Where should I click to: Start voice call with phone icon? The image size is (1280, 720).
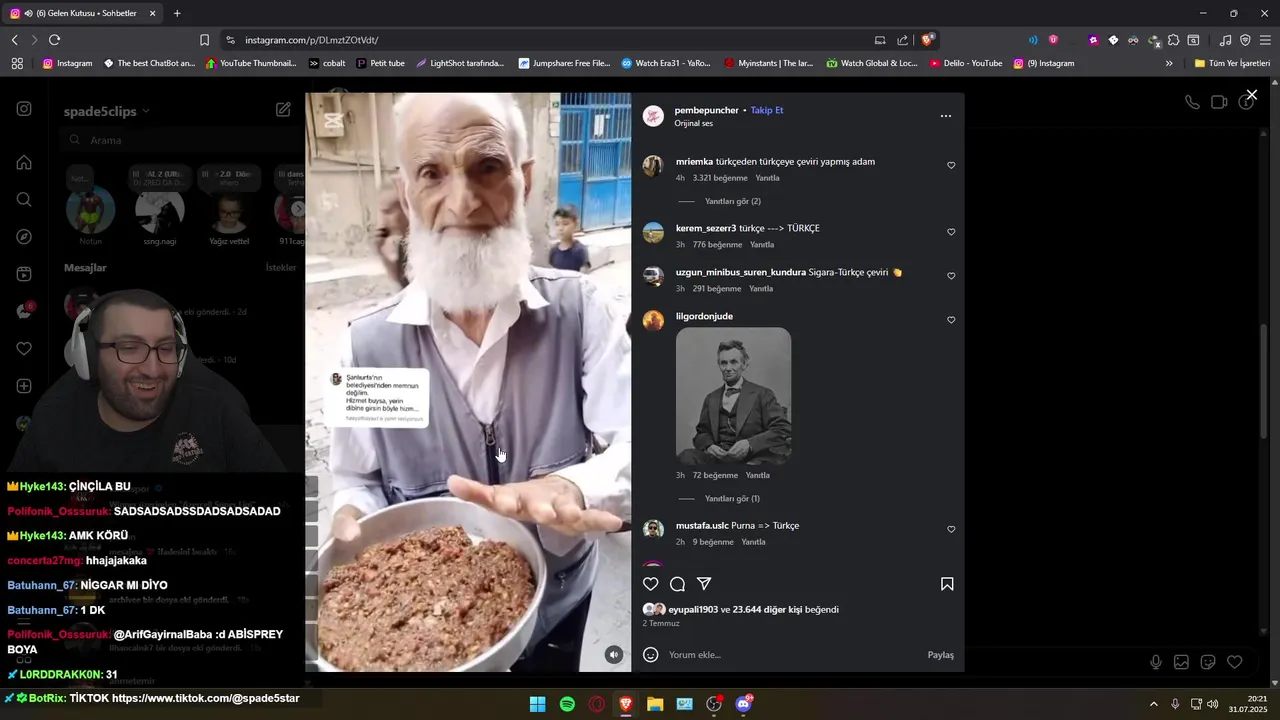(x=1192, y=102)
